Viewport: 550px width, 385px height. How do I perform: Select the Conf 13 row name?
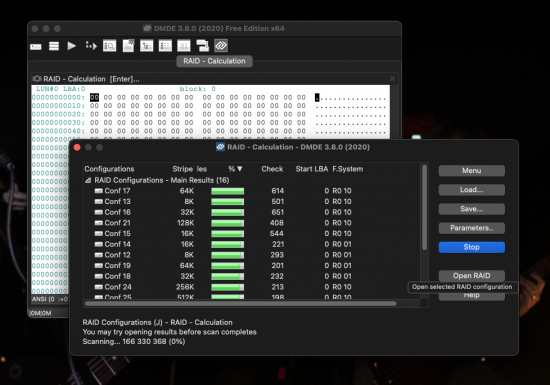tap(117, 201)
